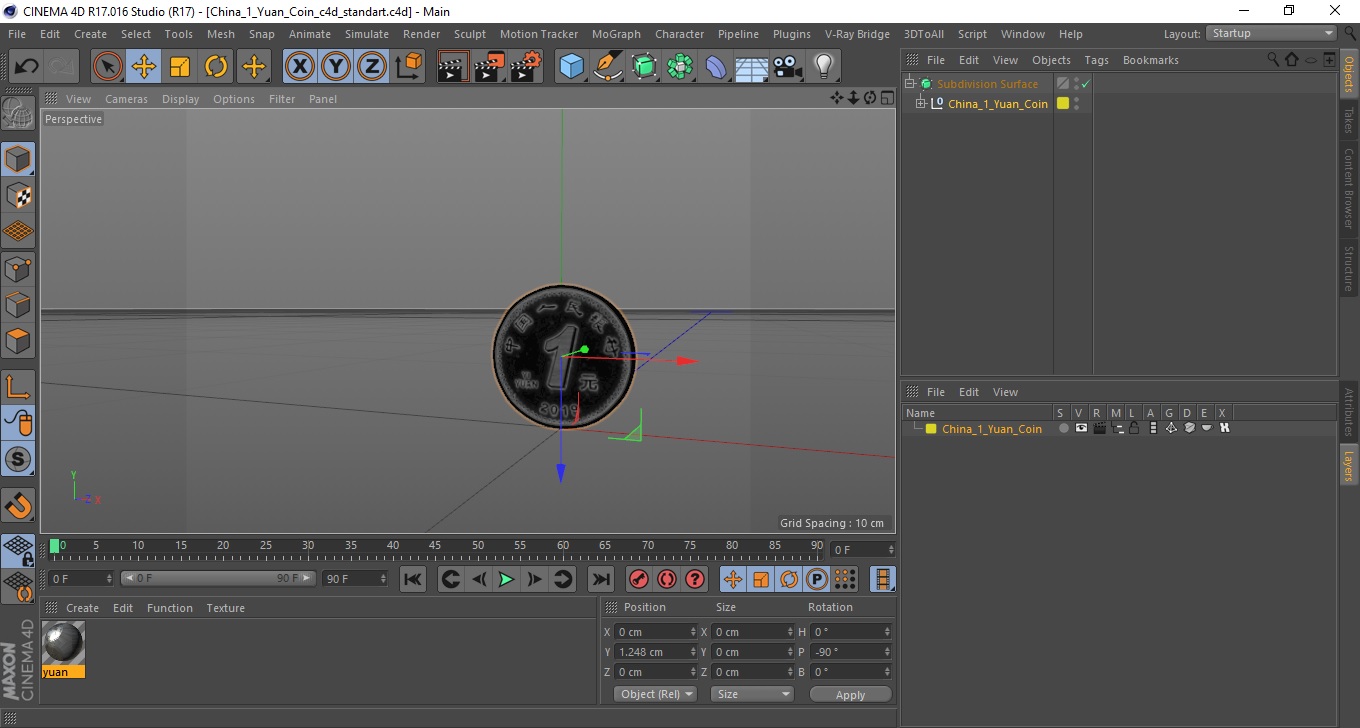The image size is (1360, 728).
Task: Add a Camera object
Action: (x=788, y=67)
